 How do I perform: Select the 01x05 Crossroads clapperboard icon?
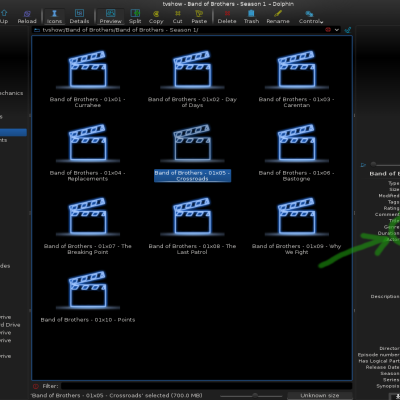click(x=192, y=143)
